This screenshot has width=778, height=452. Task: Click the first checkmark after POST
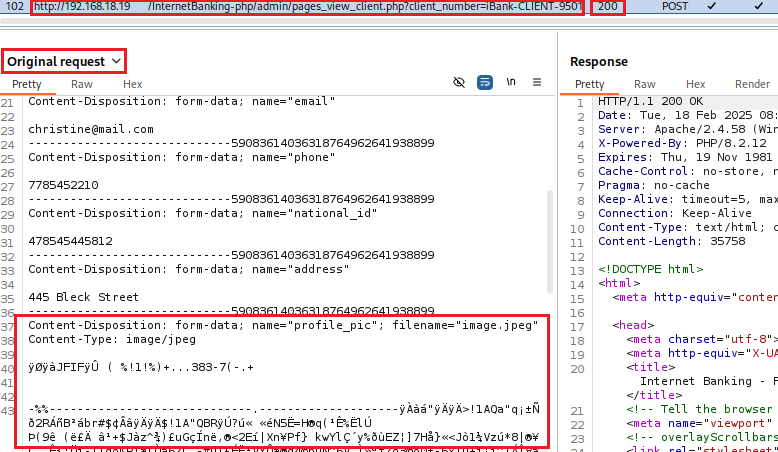[x=712, y=6]
